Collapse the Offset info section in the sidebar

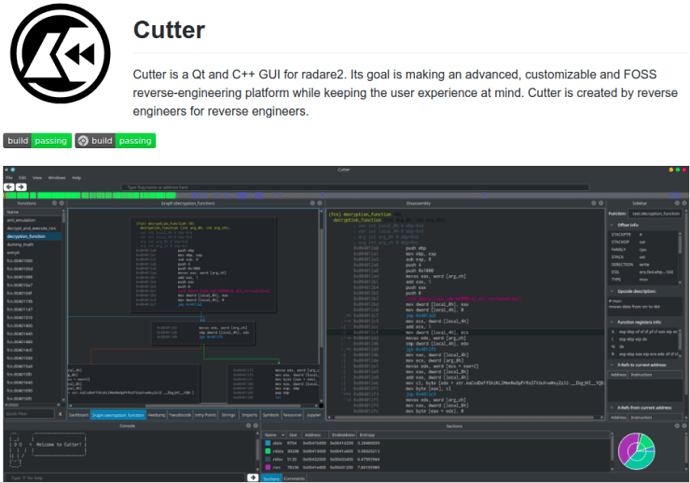click(612, 225)
